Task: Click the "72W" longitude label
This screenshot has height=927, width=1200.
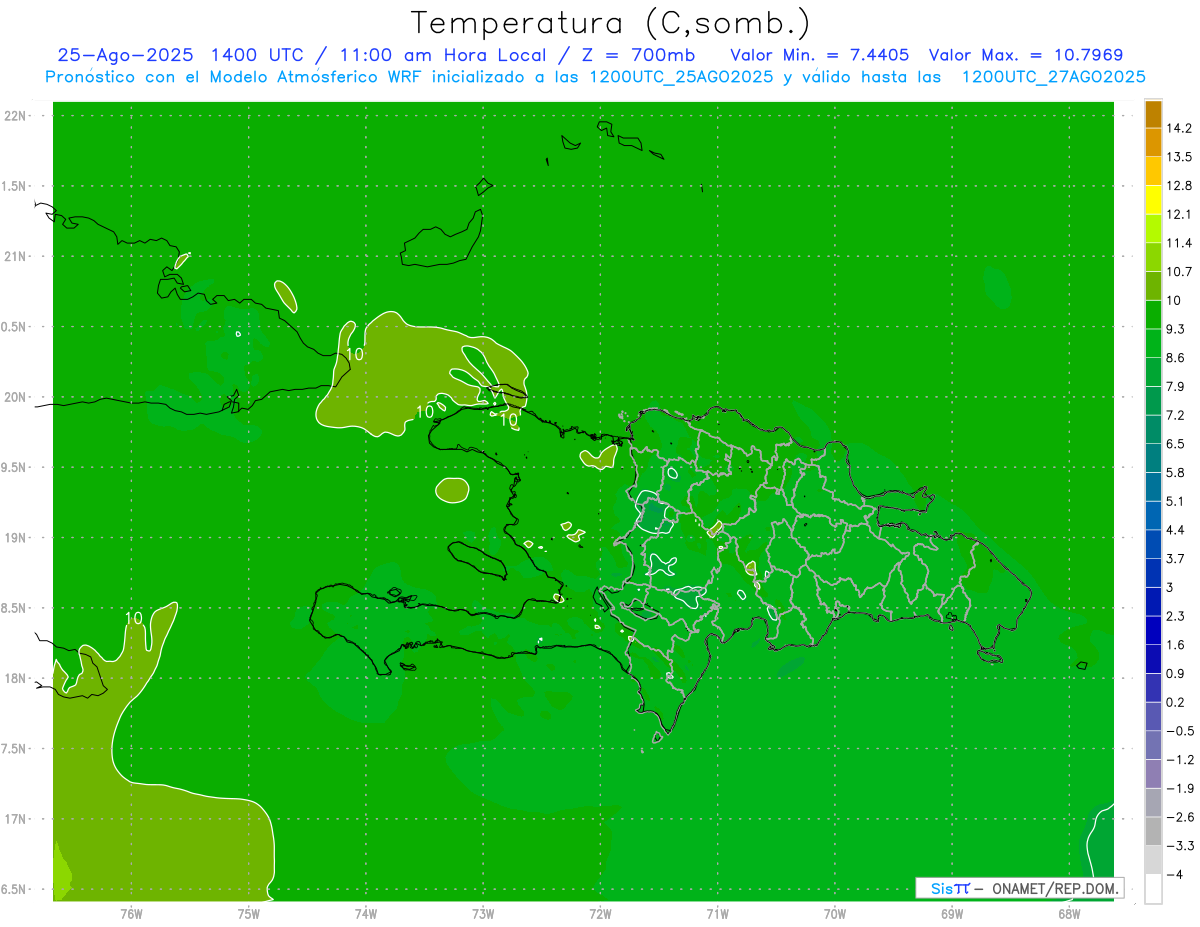Action: click(x=600, y=913)
